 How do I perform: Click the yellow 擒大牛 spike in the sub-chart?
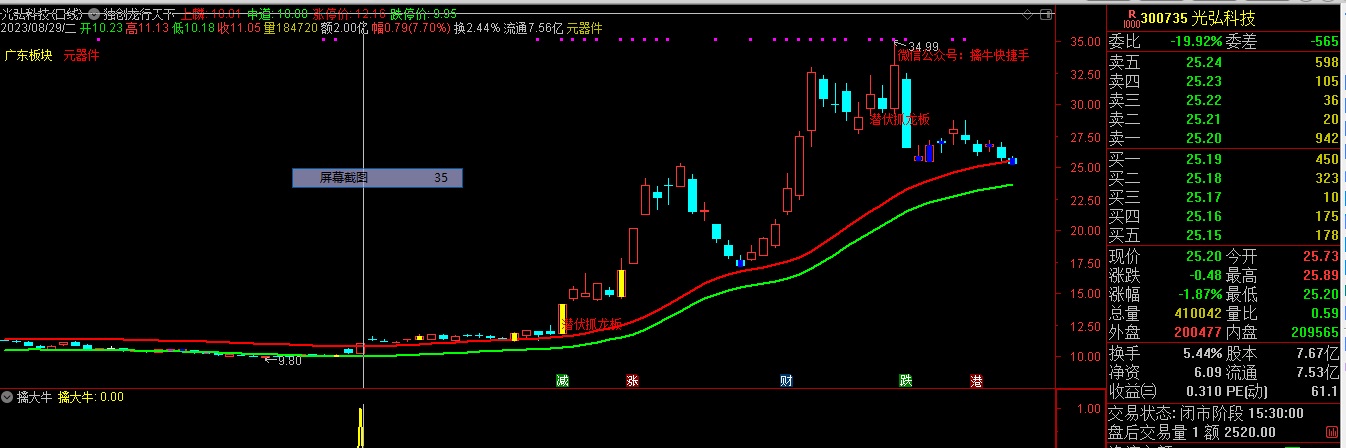click(x=360, y=426)
